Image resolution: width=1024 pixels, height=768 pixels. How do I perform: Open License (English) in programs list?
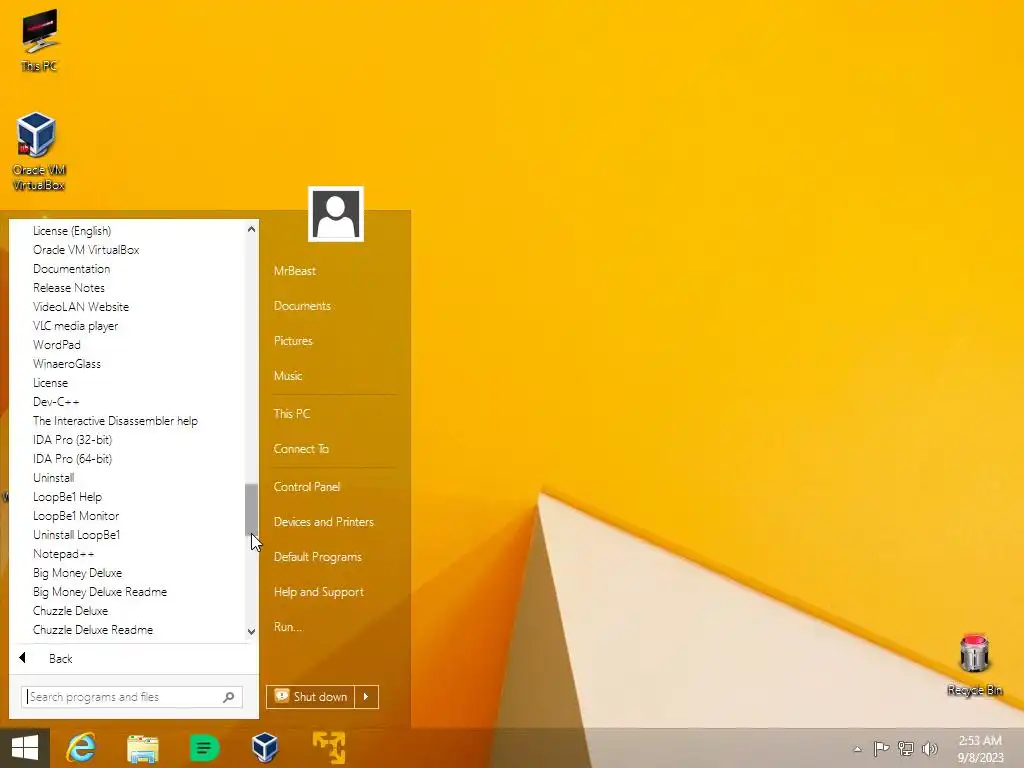click(x=72, y=231)
